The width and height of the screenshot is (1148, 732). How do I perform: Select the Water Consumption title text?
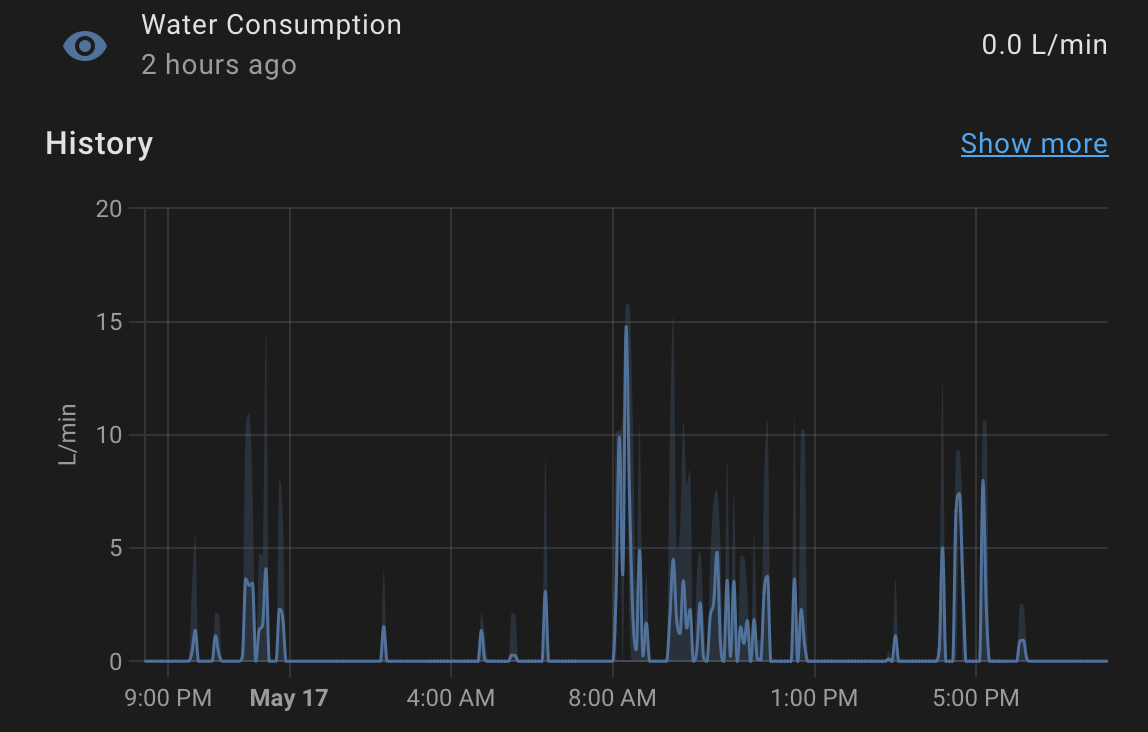click(x=271, y=25)
